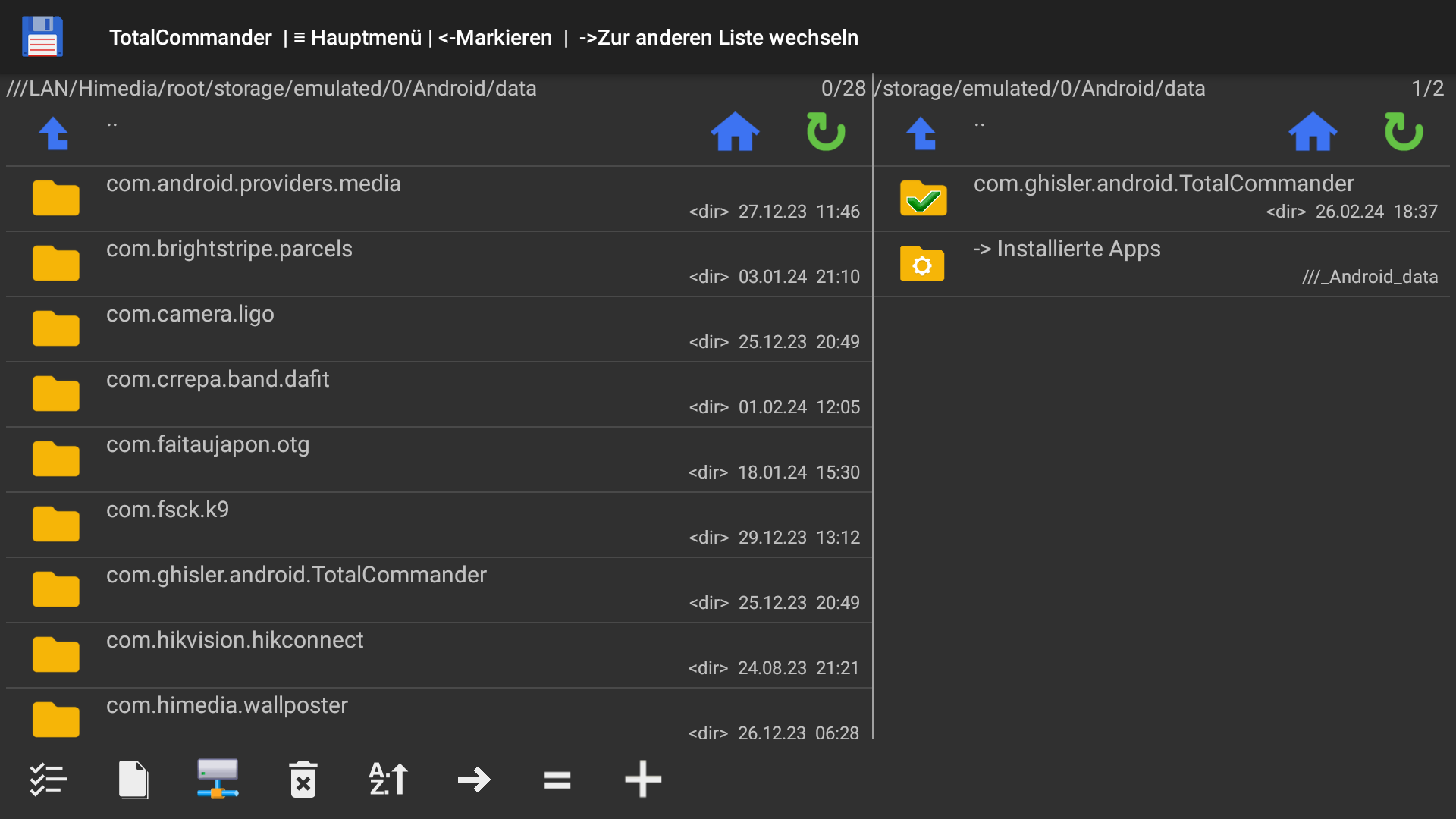Refresh the left panel listing
This screenshot has height=819, width=1456.
[x=826, y=132]
